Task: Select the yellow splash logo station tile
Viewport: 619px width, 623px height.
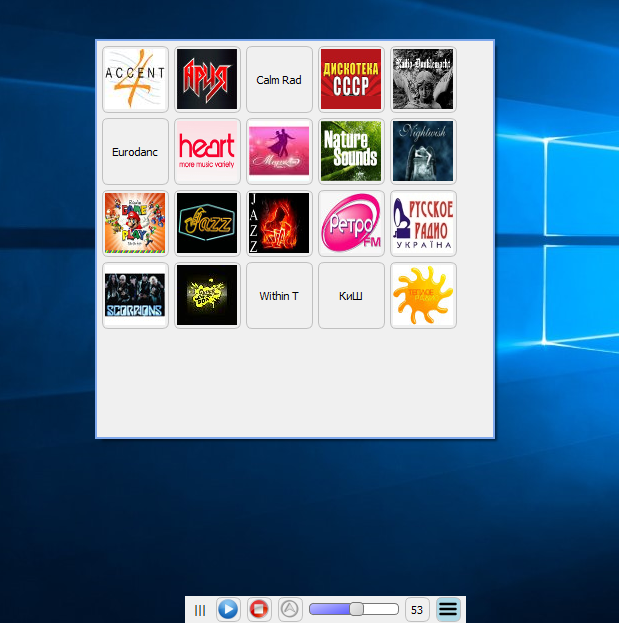Action: coord(207,295)
